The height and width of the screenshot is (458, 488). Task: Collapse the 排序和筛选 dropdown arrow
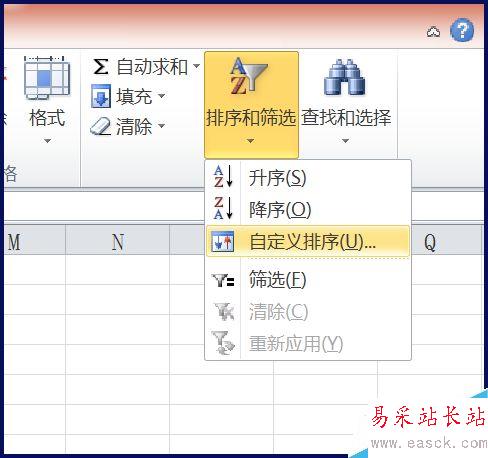pyautogui.click(x=250, y=141)
